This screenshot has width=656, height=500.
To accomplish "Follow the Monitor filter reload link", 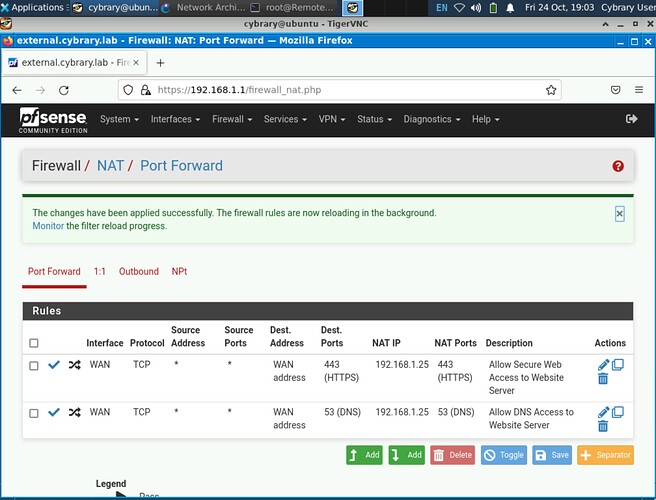I will click(48, 226).
